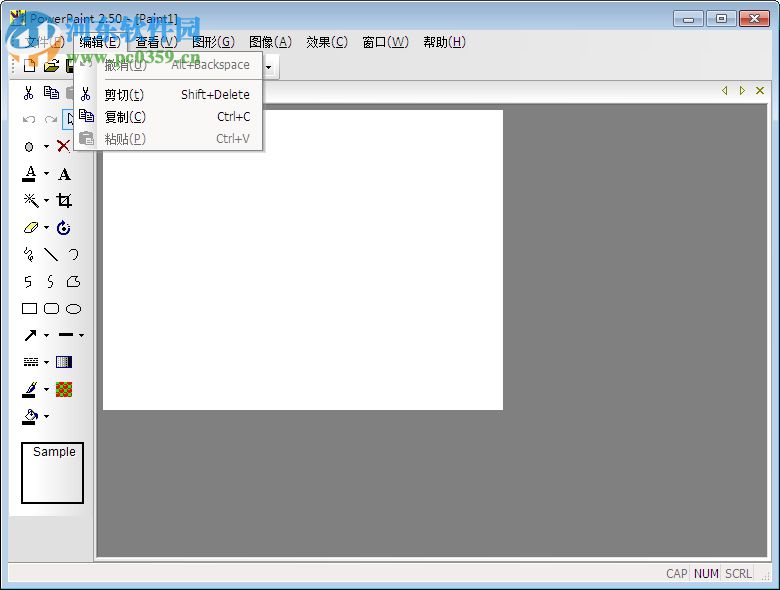Go to next document tab arrow
Viewport: 780px width, 590px height.
coord(742,91)
